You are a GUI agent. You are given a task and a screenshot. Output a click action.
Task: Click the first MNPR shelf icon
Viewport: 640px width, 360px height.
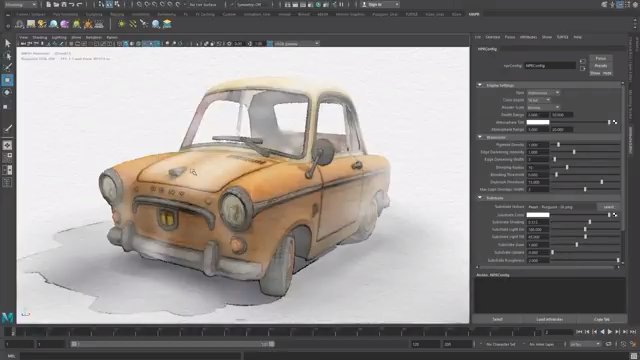point(19,24)
